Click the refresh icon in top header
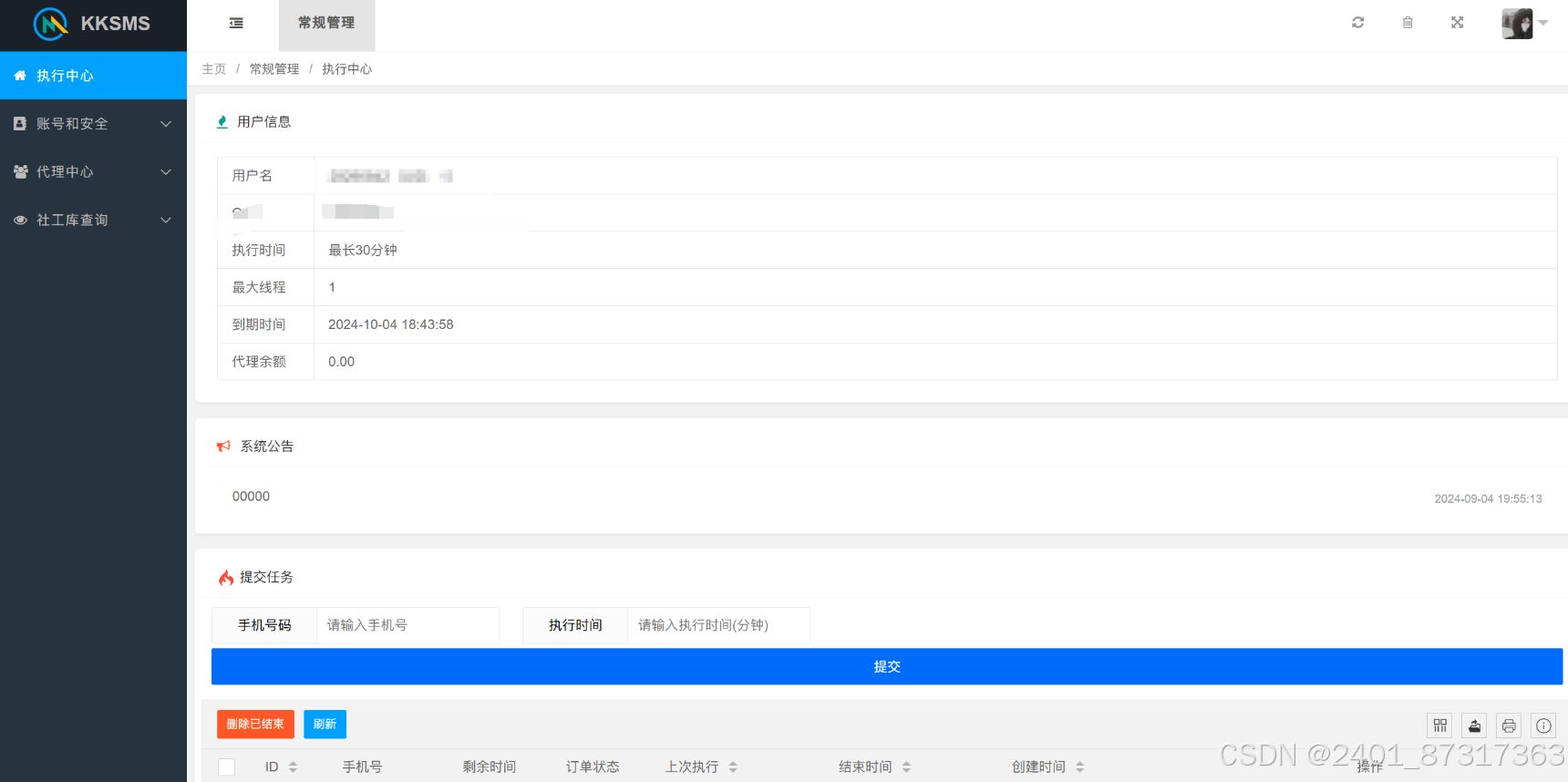1568x782 pixels. (1357, 23)
